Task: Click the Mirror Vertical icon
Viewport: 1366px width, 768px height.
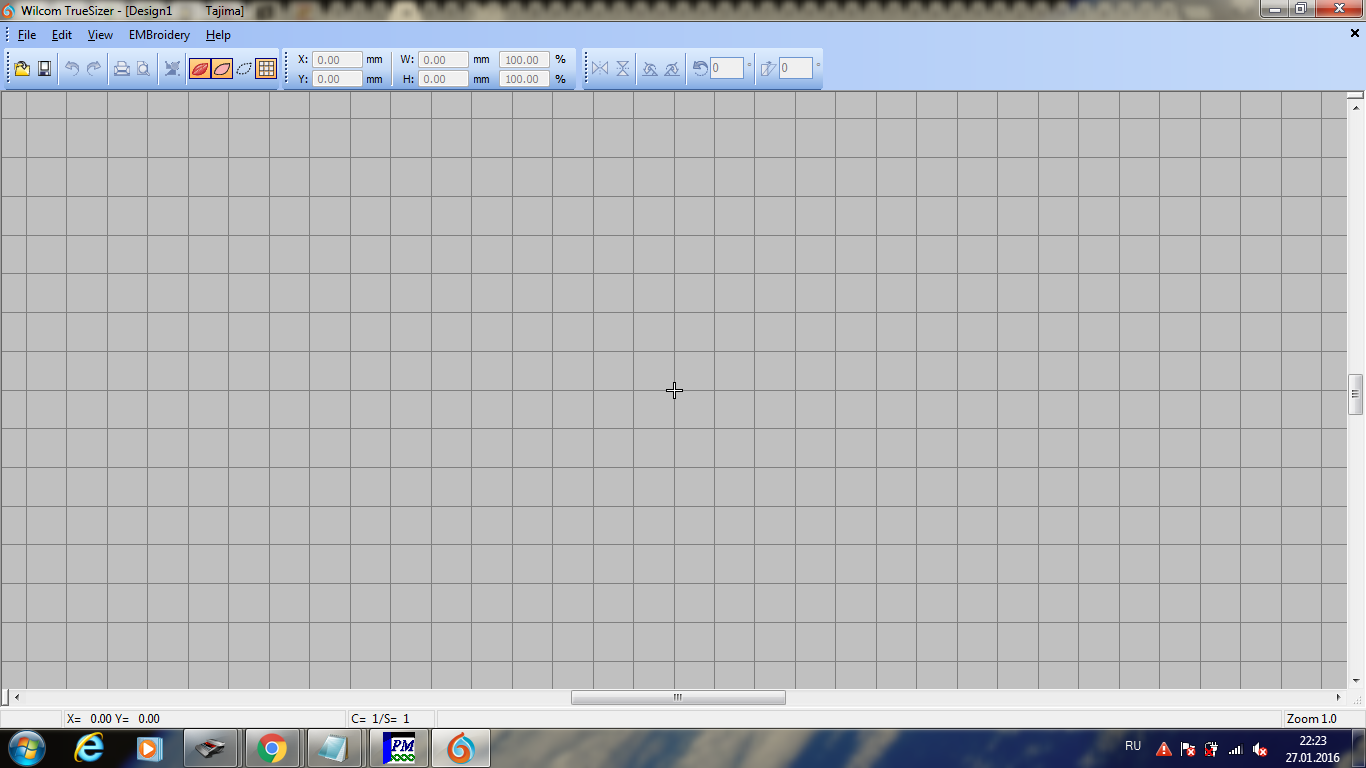Action: click(622, 69)
